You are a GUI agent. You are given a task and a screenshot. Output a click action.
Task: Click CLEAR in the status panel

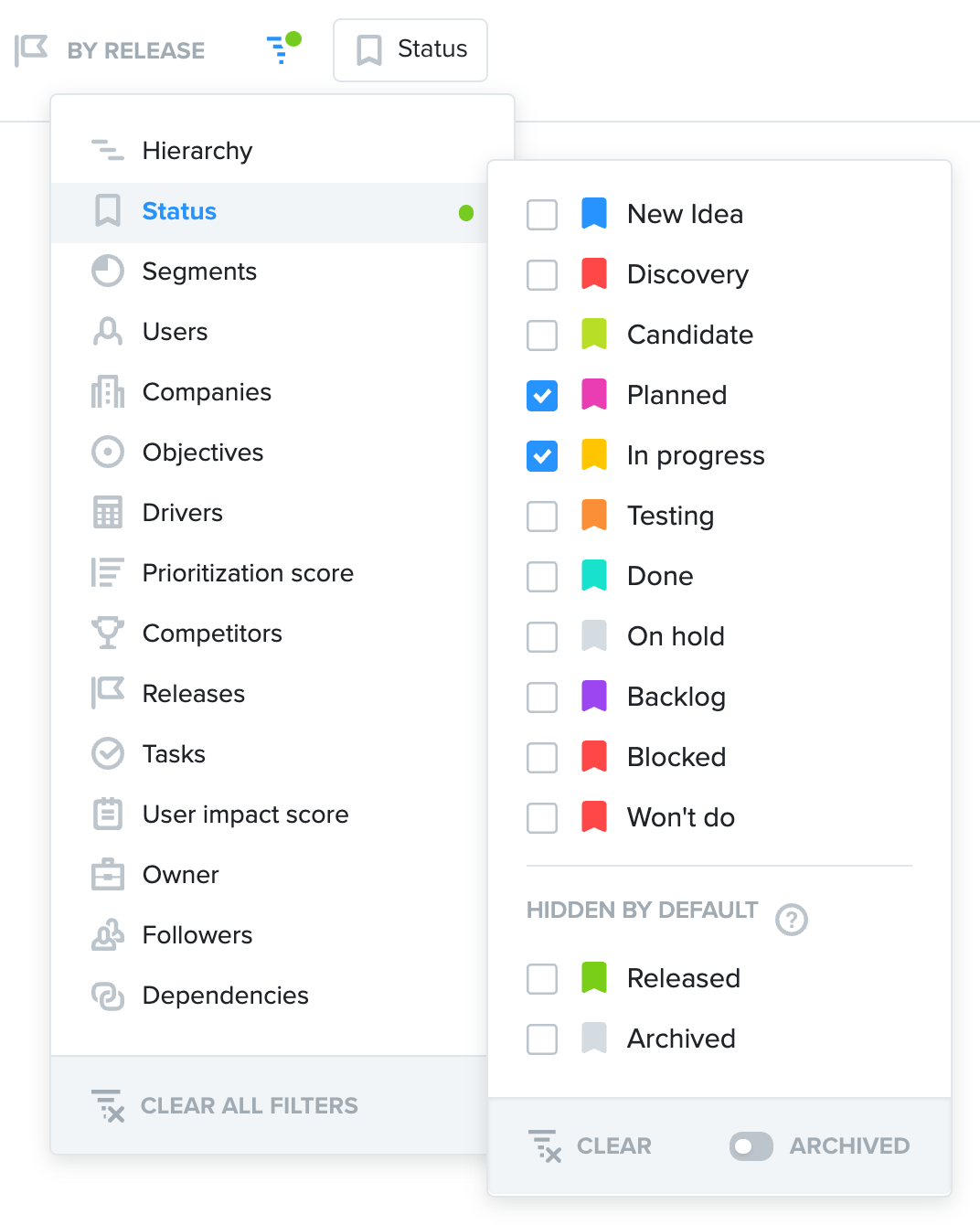(x=591, y=1146)
